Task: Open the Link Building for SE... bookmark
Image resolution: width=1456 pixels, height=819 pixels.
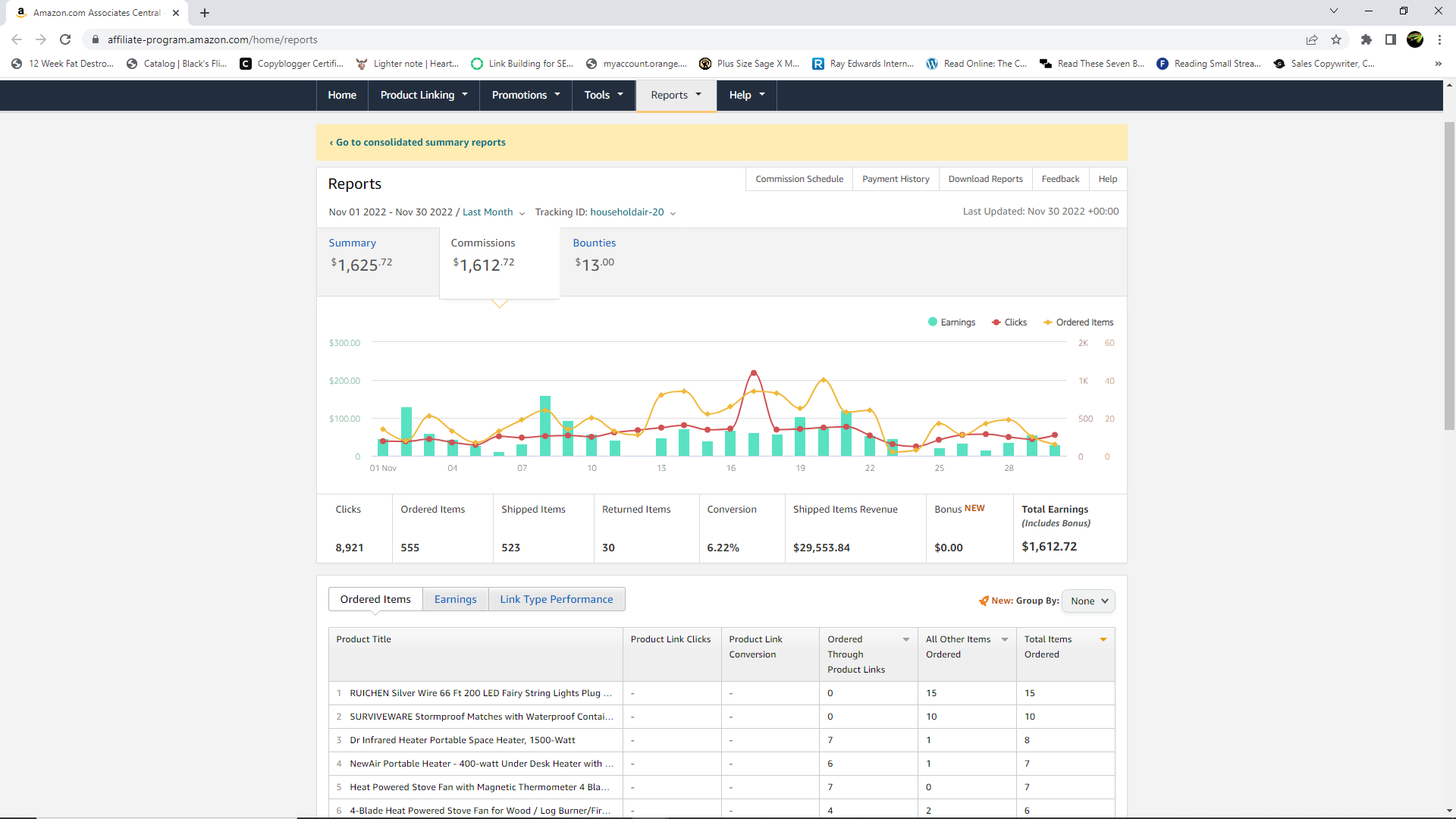Action: tap(522, 64)
